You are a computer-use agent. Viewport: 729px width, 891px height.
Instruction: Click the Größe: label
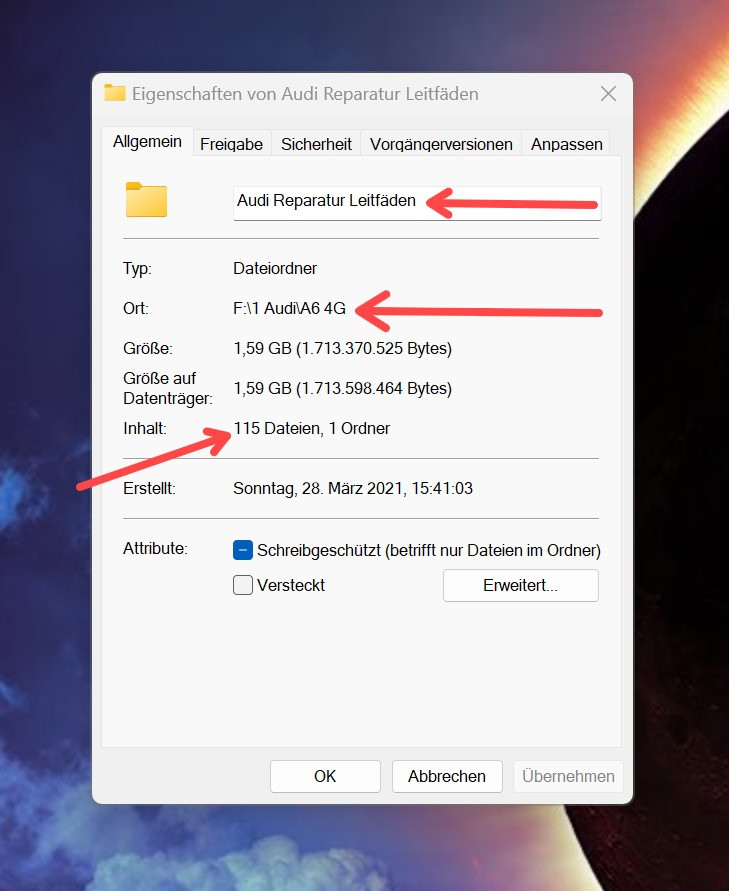point(148,348)
